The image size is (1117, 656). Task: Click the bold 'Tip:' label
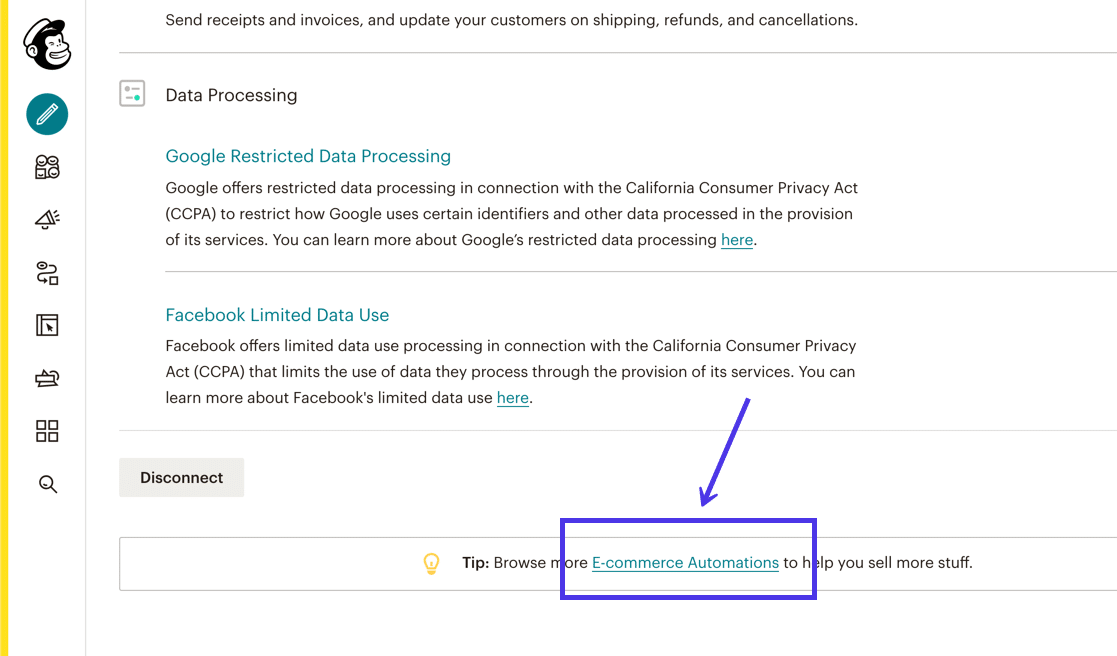tap(475, 563)
